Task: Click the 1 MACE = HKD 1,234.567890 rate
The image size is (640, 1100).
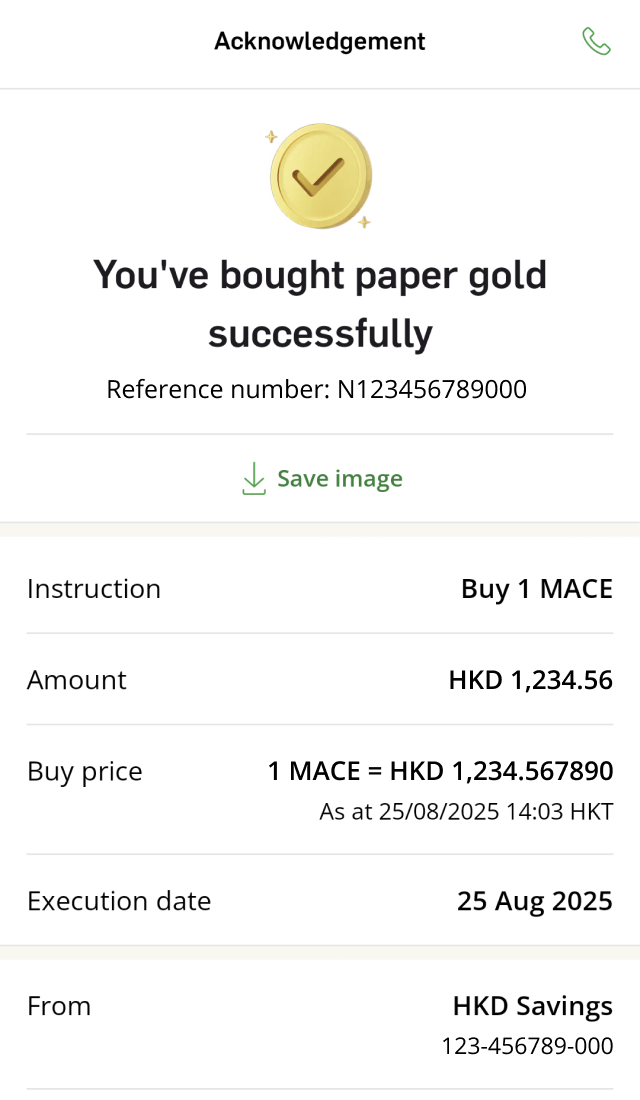Action: coord(440,771)
